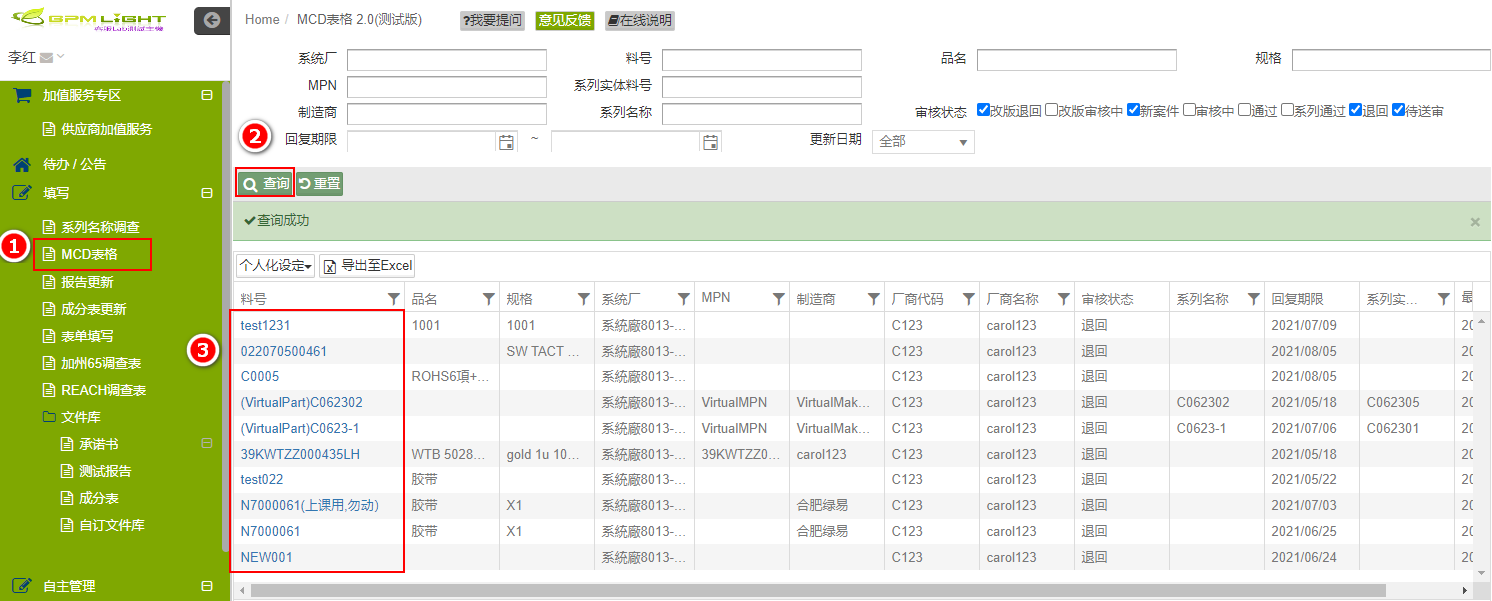The height and width of the screenshot is (601, 1492).
Task: Filter the 系列实体料号 column
Action: point(1443,299)
